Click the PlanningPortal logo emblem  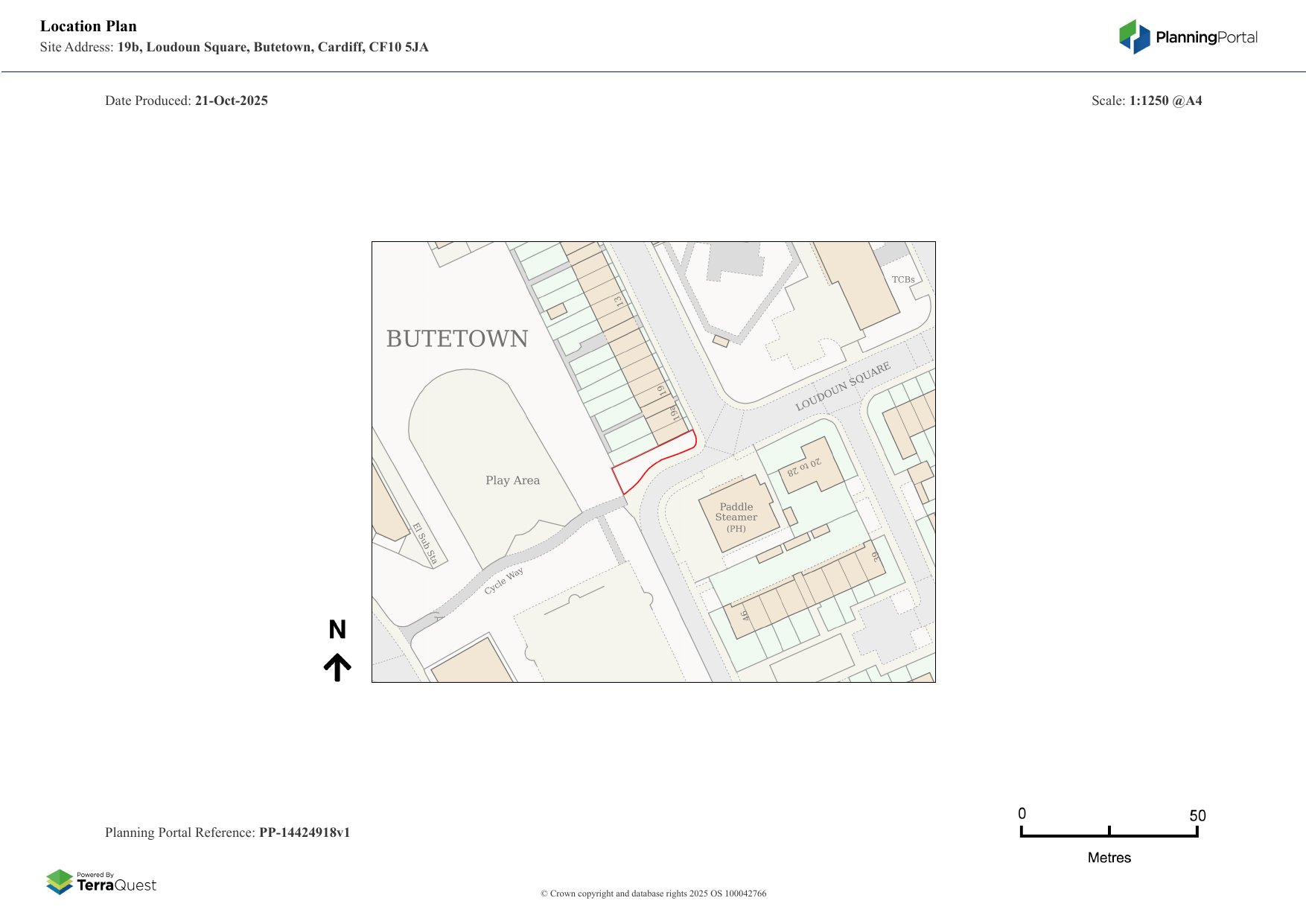coord(1134,37)
